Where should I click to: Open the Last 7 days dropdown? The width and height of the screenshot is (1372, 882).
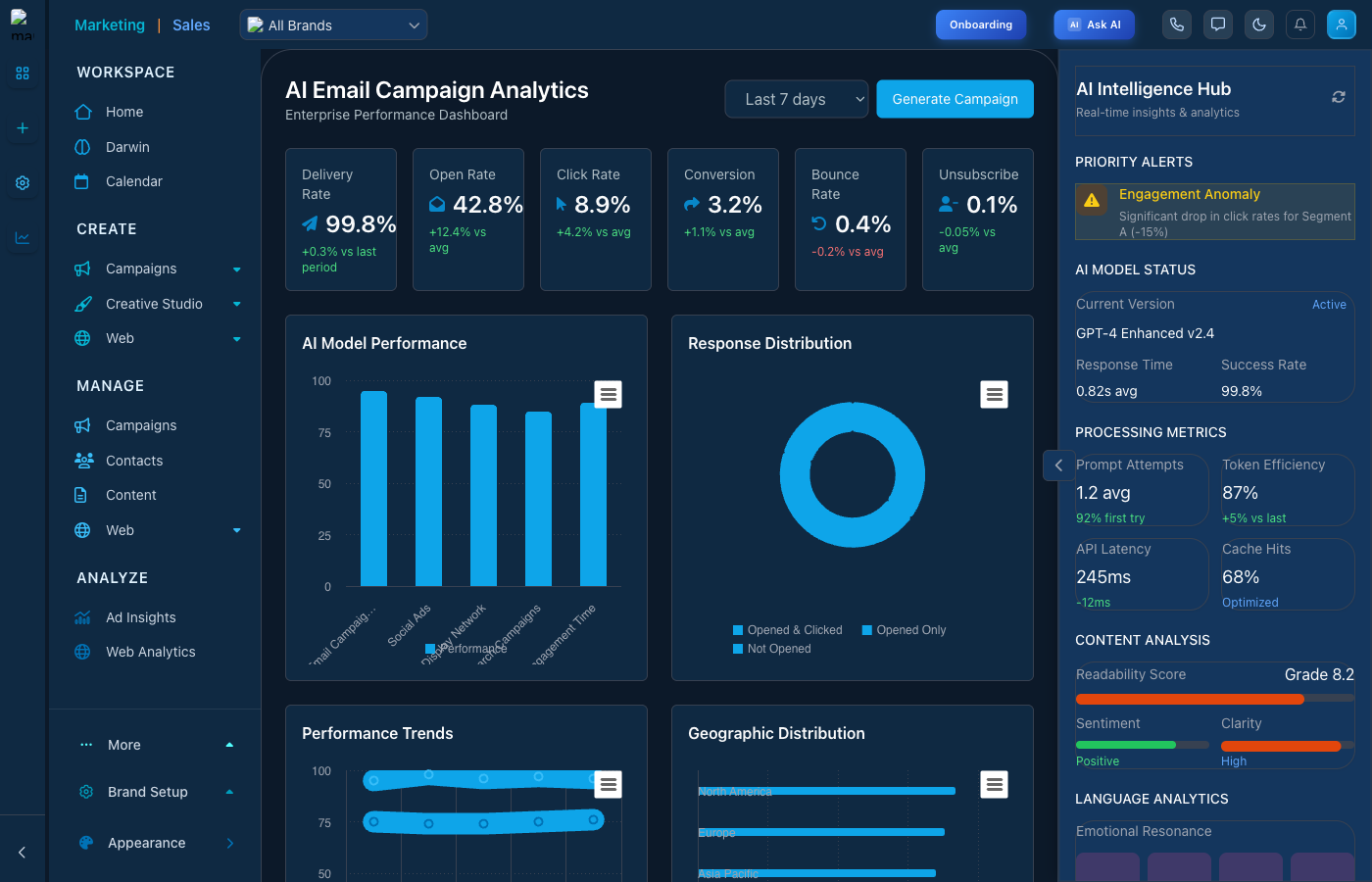click(797, 99)
